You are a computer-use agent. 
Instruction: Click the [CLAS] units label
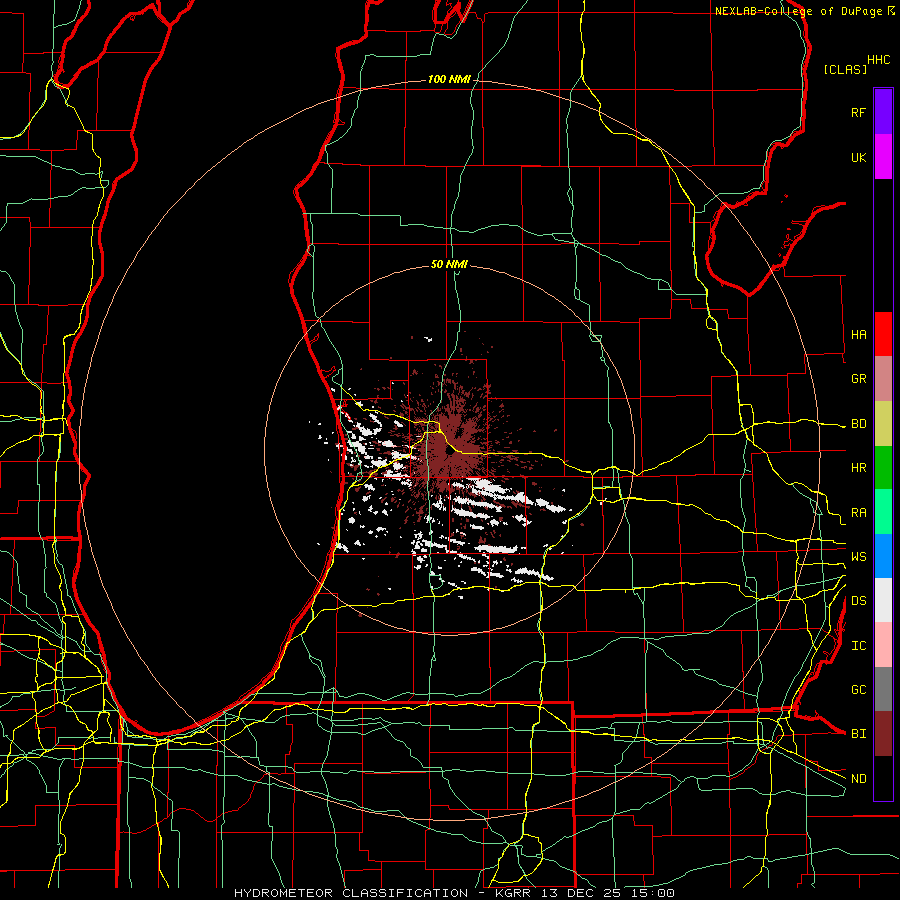[x=845, y=69]
